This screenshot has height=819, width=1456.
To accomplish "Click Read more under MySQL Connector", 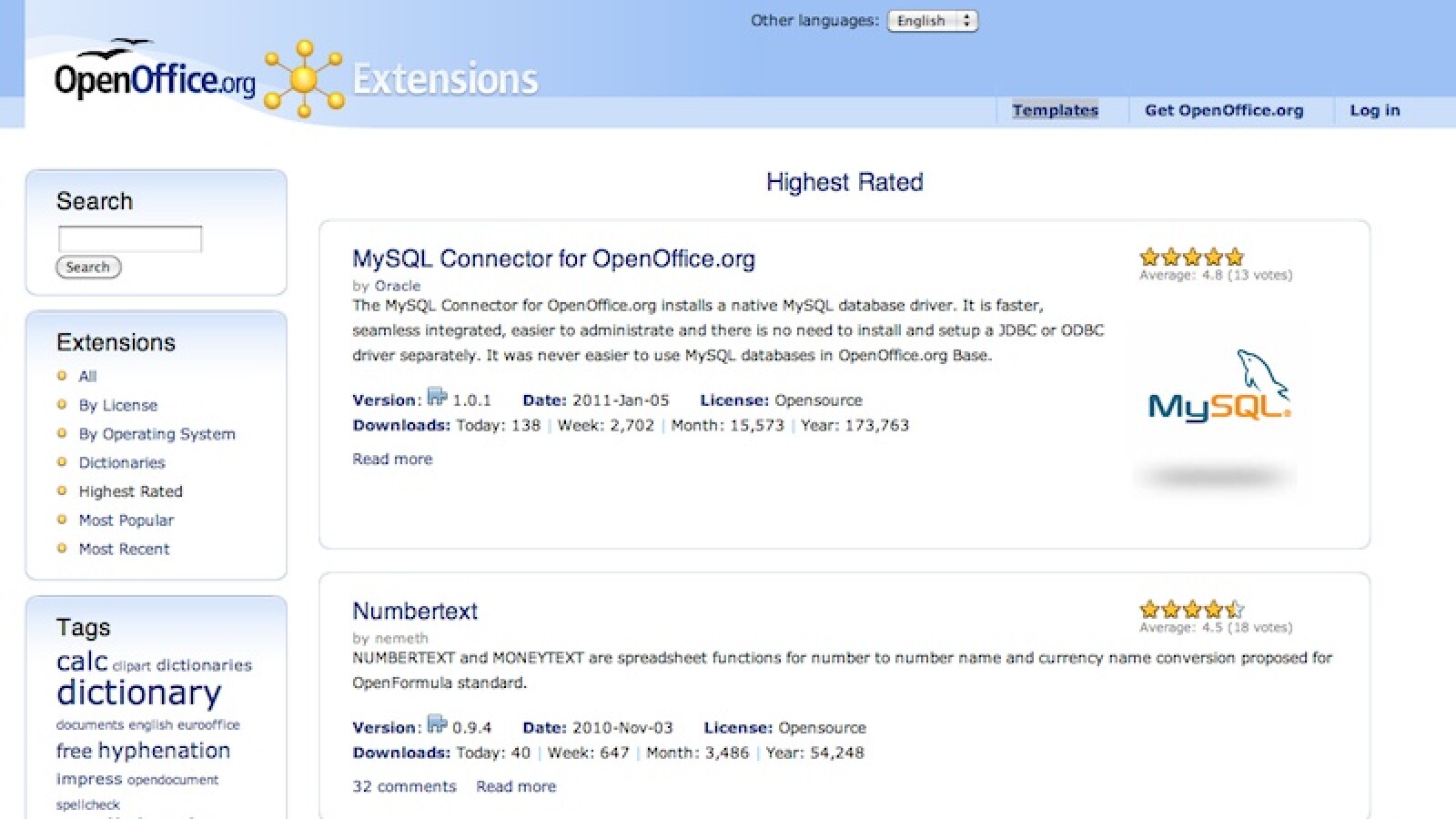I will pos(392,460).
